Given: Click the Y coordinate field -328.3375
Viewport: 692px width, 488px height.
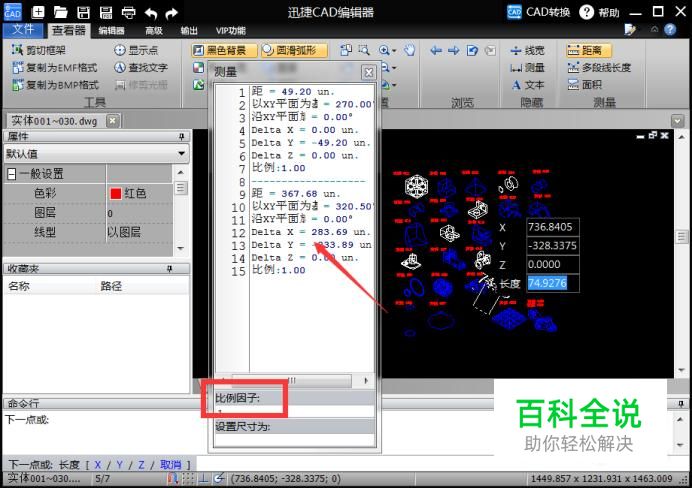Looking at the screenshot, I should (553, 246).
